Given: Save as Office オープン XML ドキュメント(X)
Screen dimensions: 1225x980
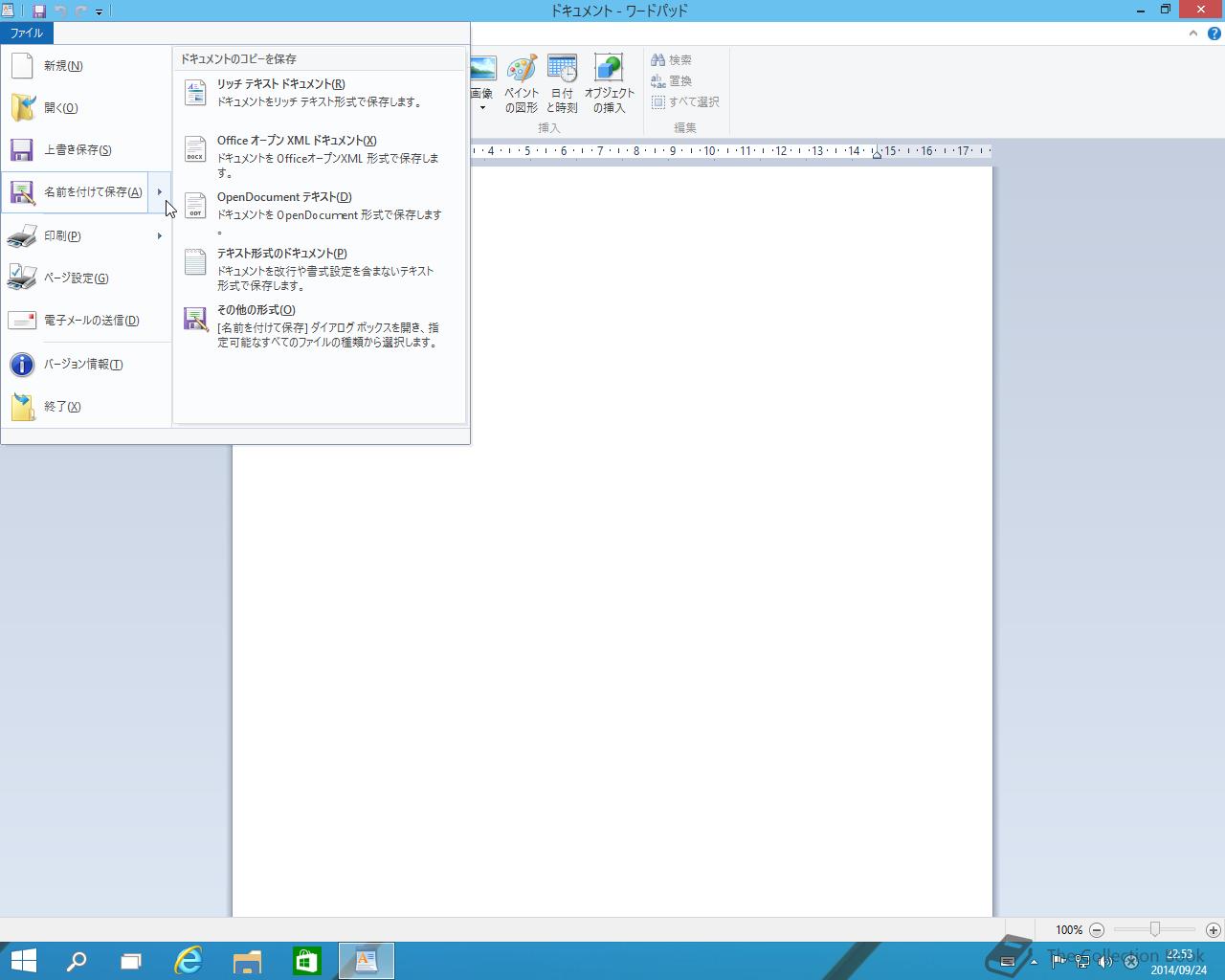Looking at the screenshot, I should pos(319,155).
